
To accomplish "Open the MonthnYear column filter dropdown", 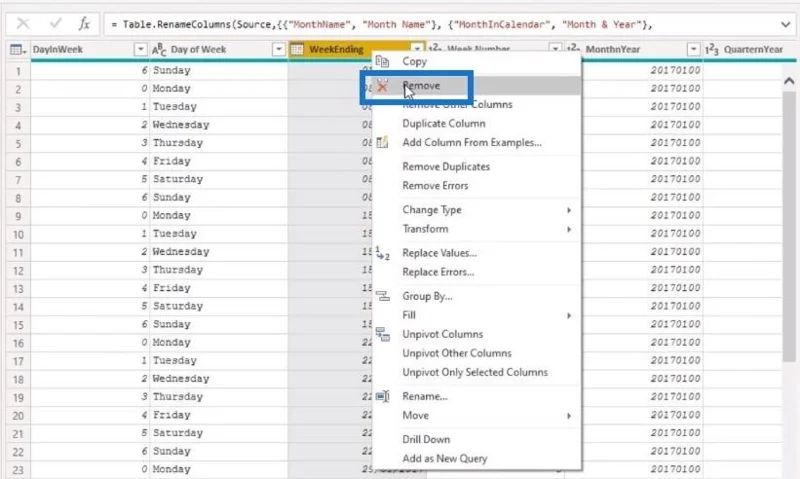I will pyautogui.click(x=693, y=49).
